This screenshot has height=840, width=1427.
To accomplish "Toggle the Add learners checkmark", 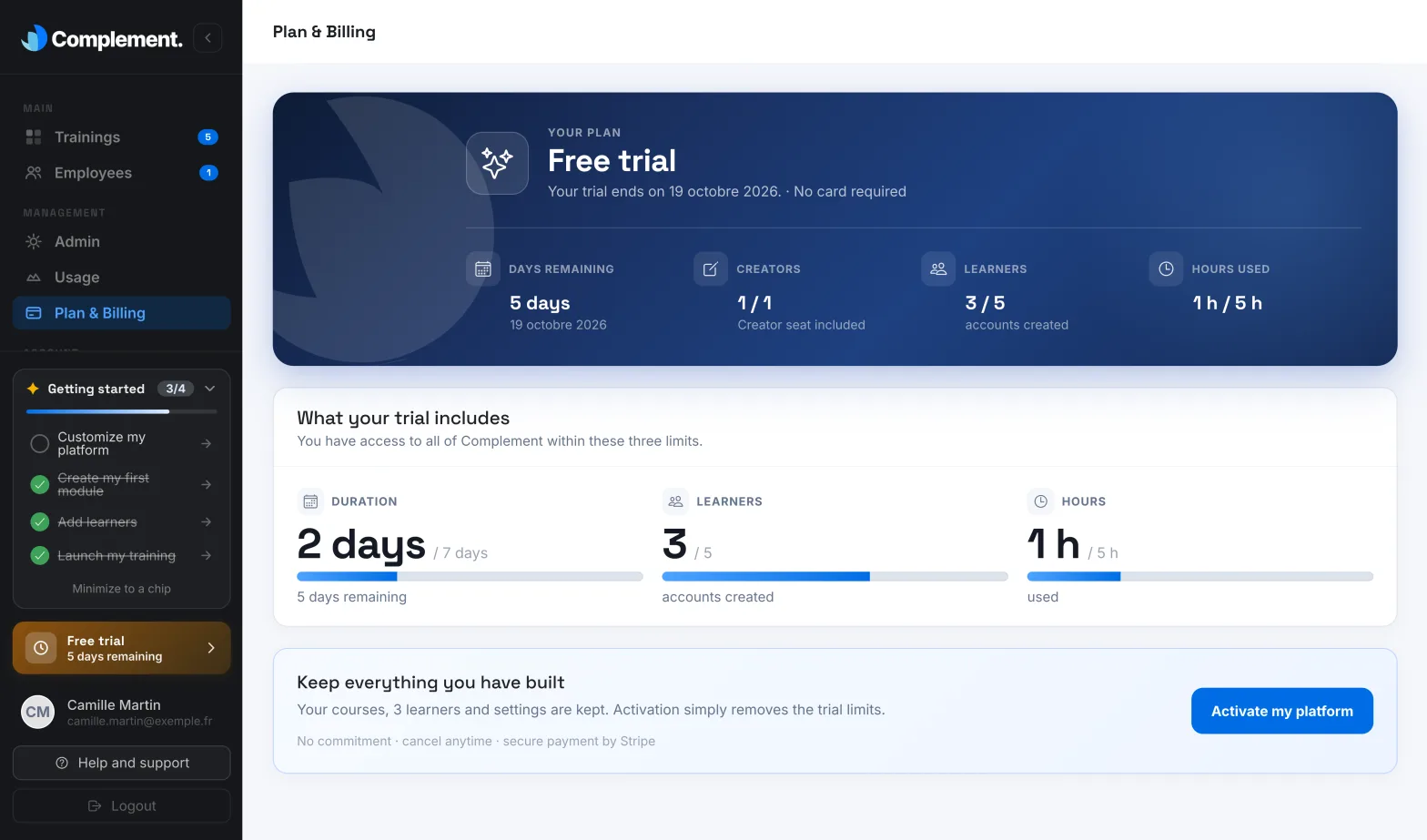I will point(40,522).
